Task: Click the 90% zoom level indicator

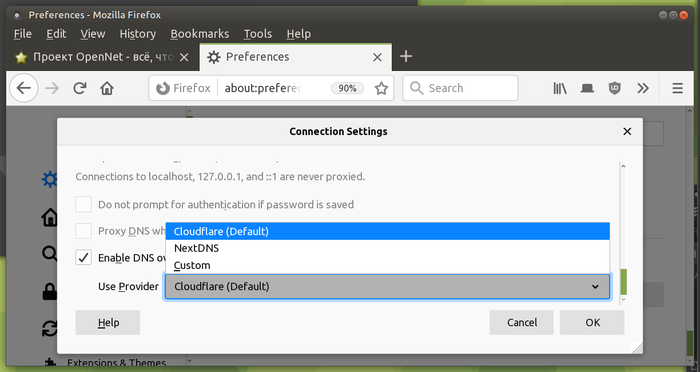Action: tap(347, 88)
